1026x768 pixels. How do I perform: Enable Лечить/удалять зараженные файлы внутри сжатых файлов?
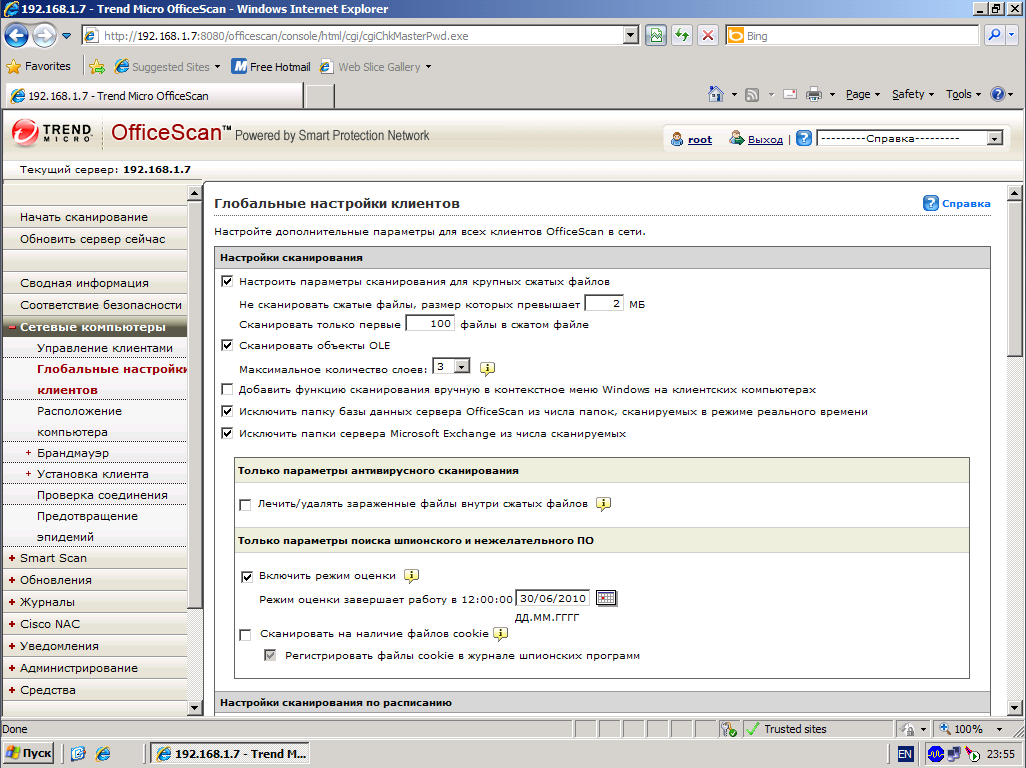click(245, 504)
